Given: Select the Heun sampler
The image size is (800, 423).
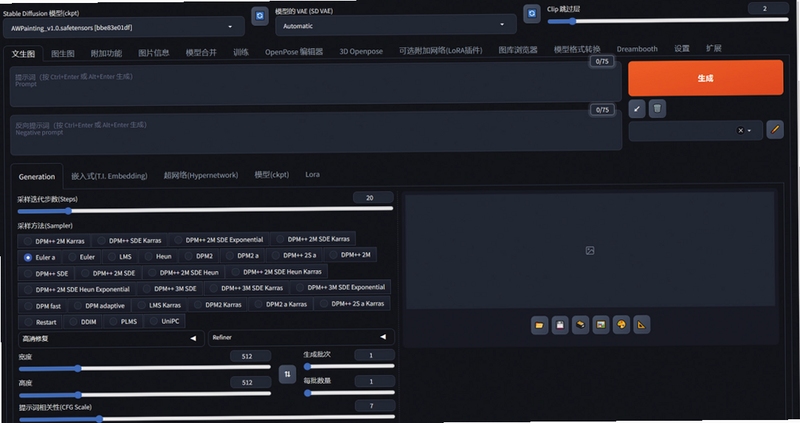Looking at the screenshot, I should click(x=158, y=256).
